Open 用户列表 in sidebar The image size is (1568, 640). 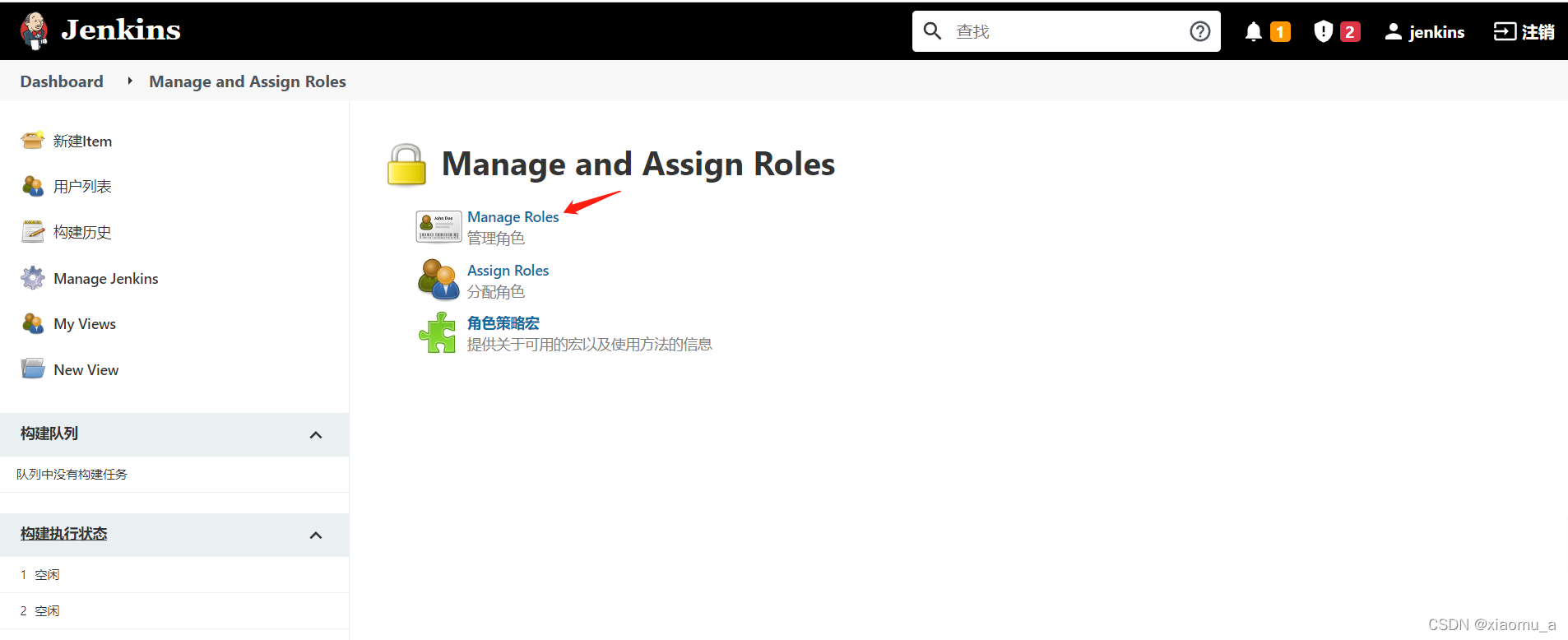(x=82, y=187)
